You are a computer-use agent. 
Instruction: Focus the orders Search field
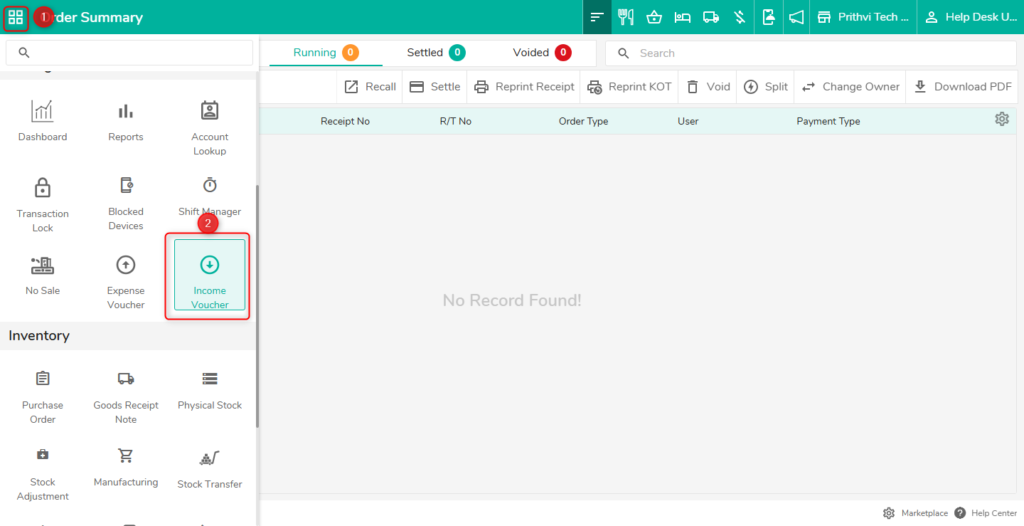[811, 53]
